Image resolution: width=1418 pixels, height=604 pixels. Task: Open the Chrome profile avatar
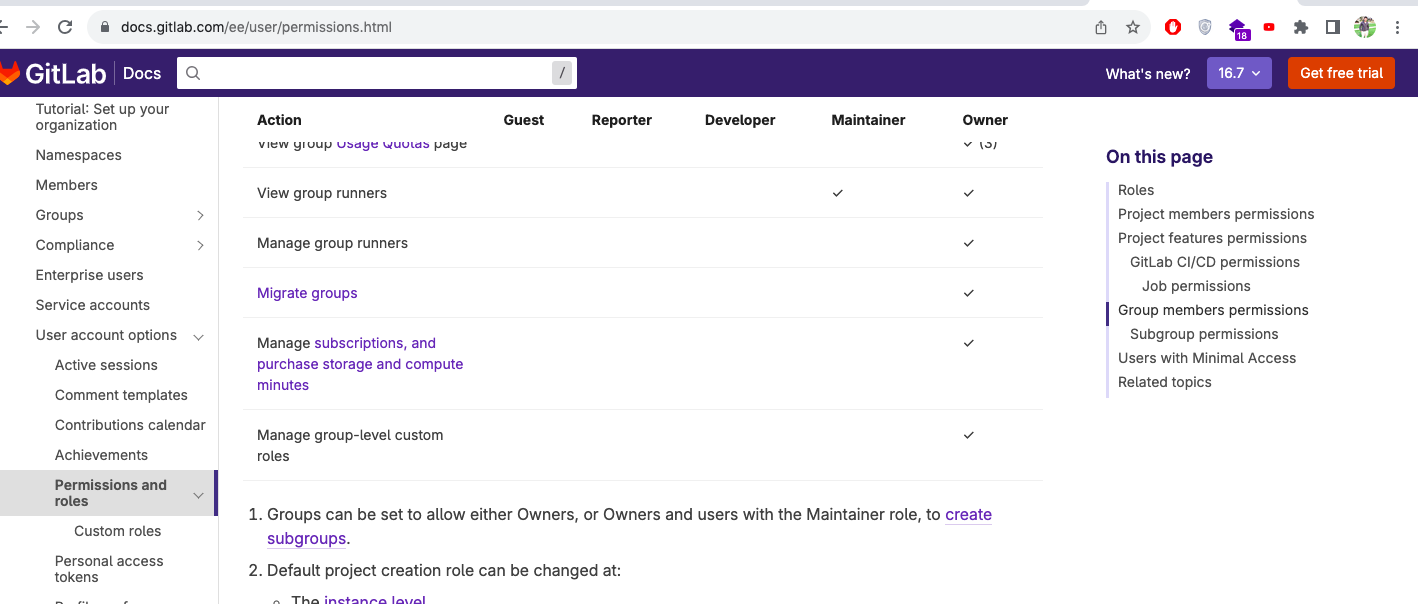point(1365,27)
